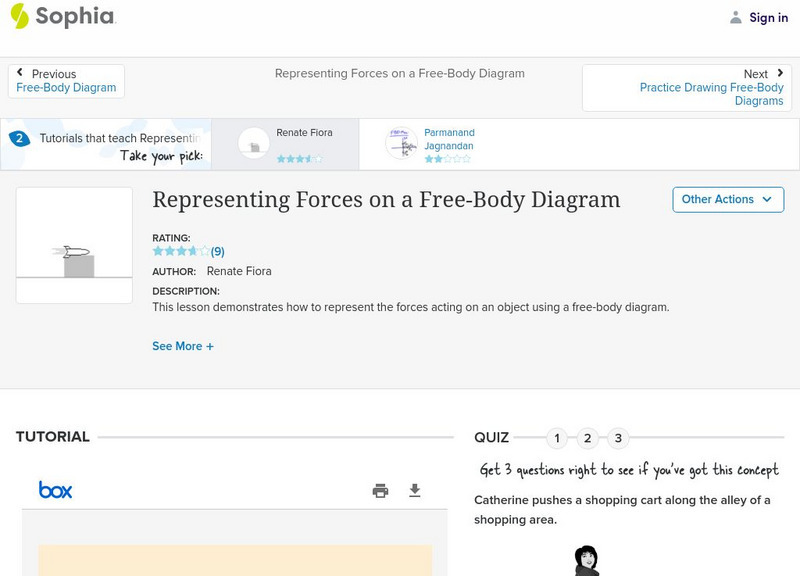Go to Next Practice Drawing Free-Body Diagrams
The image size is (800, 576).
pos(710,88)
